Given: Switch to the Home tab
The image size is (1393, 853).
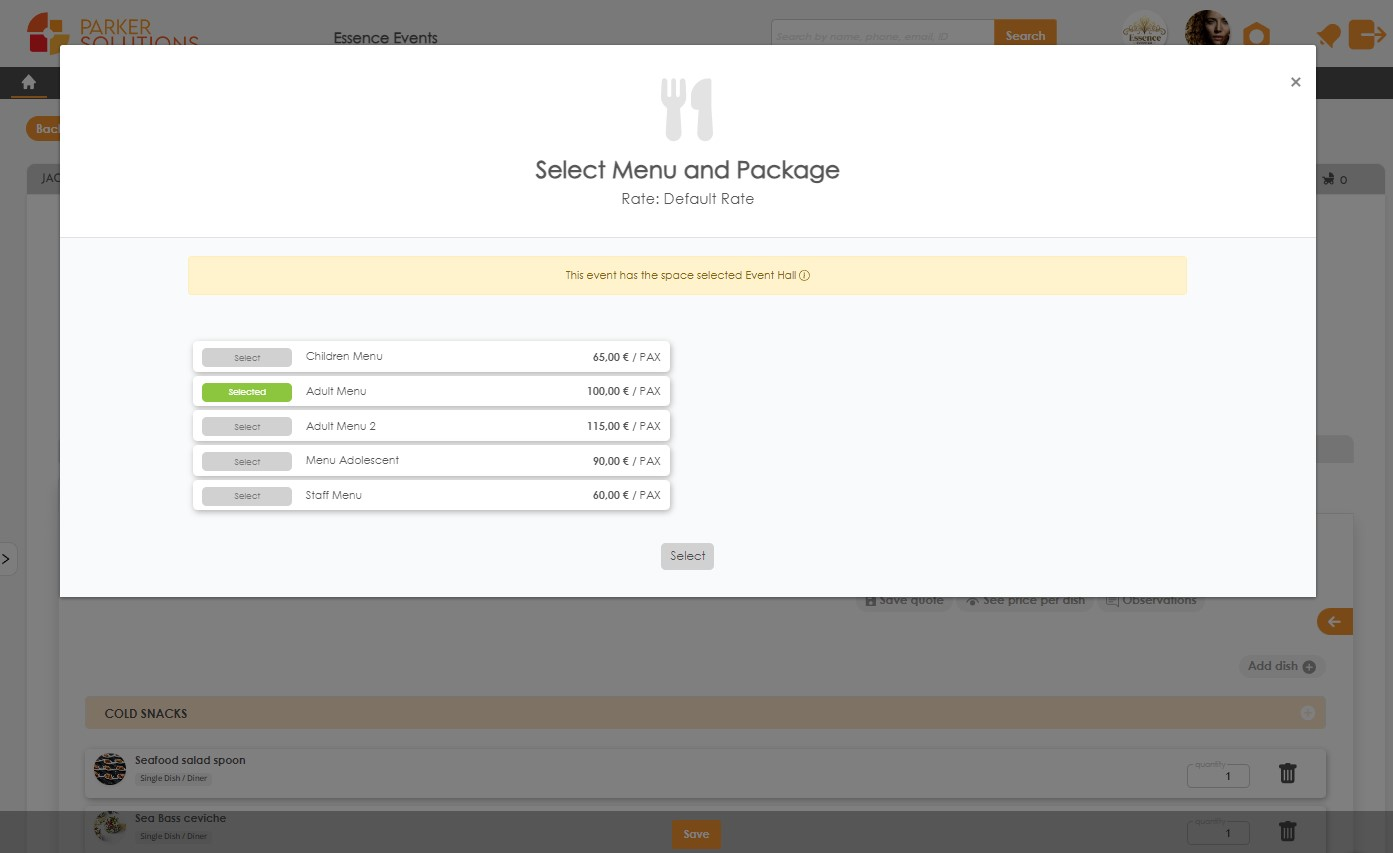Looking at the screenshot, I should (x=27, y=81).
